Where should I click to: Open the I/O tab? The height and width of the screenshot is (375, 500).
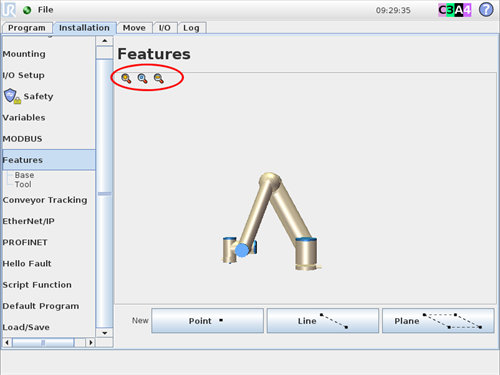165,28
